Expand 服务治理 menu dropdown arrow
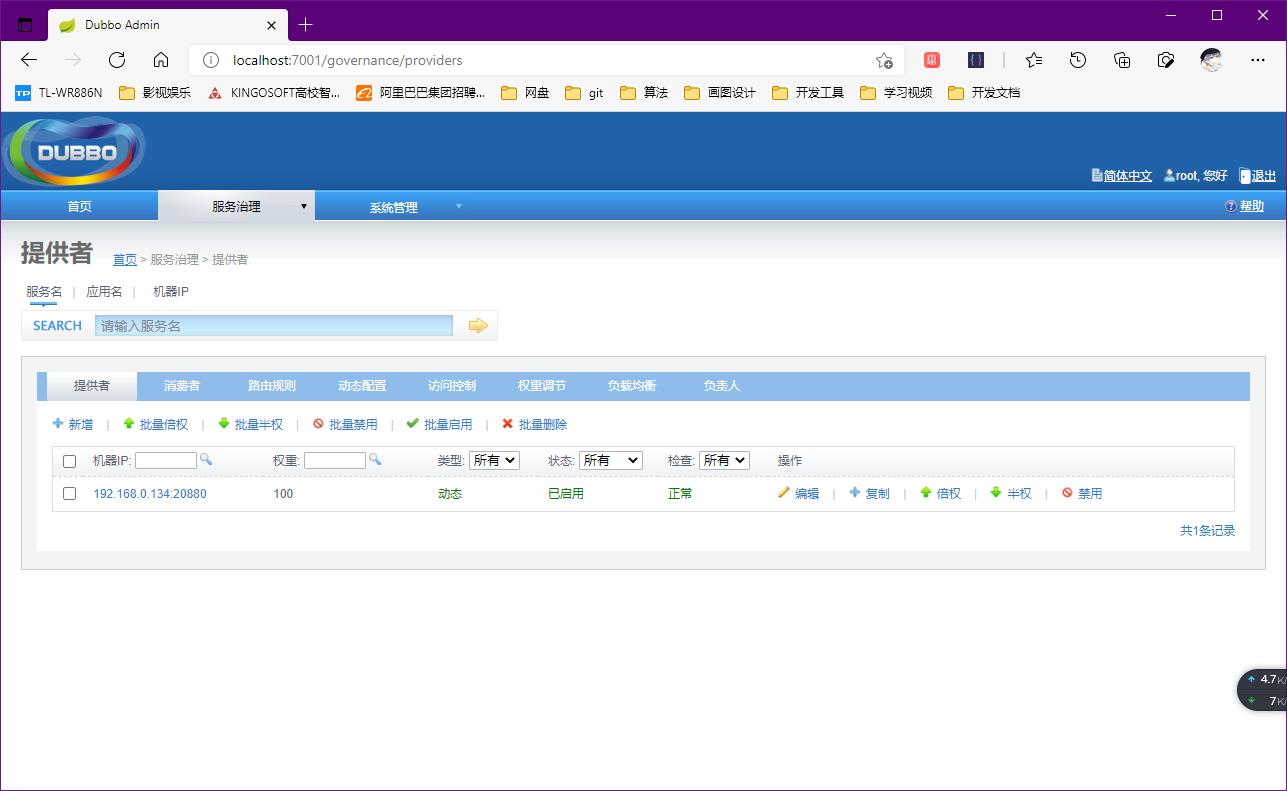1287x791 pixels. click(x=304, y=206)
